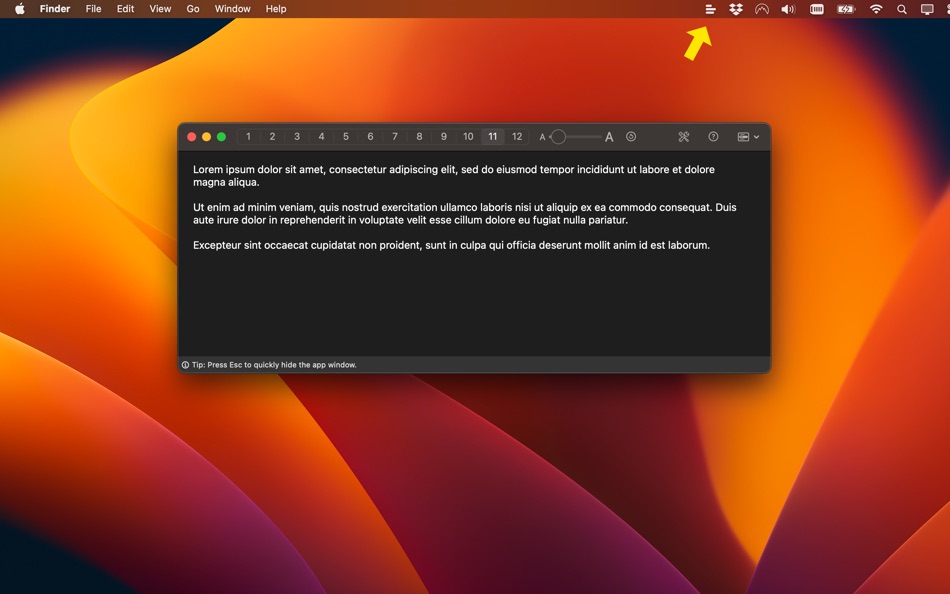
Task: Switch to note tab 9
Action: tap(443, 137)
